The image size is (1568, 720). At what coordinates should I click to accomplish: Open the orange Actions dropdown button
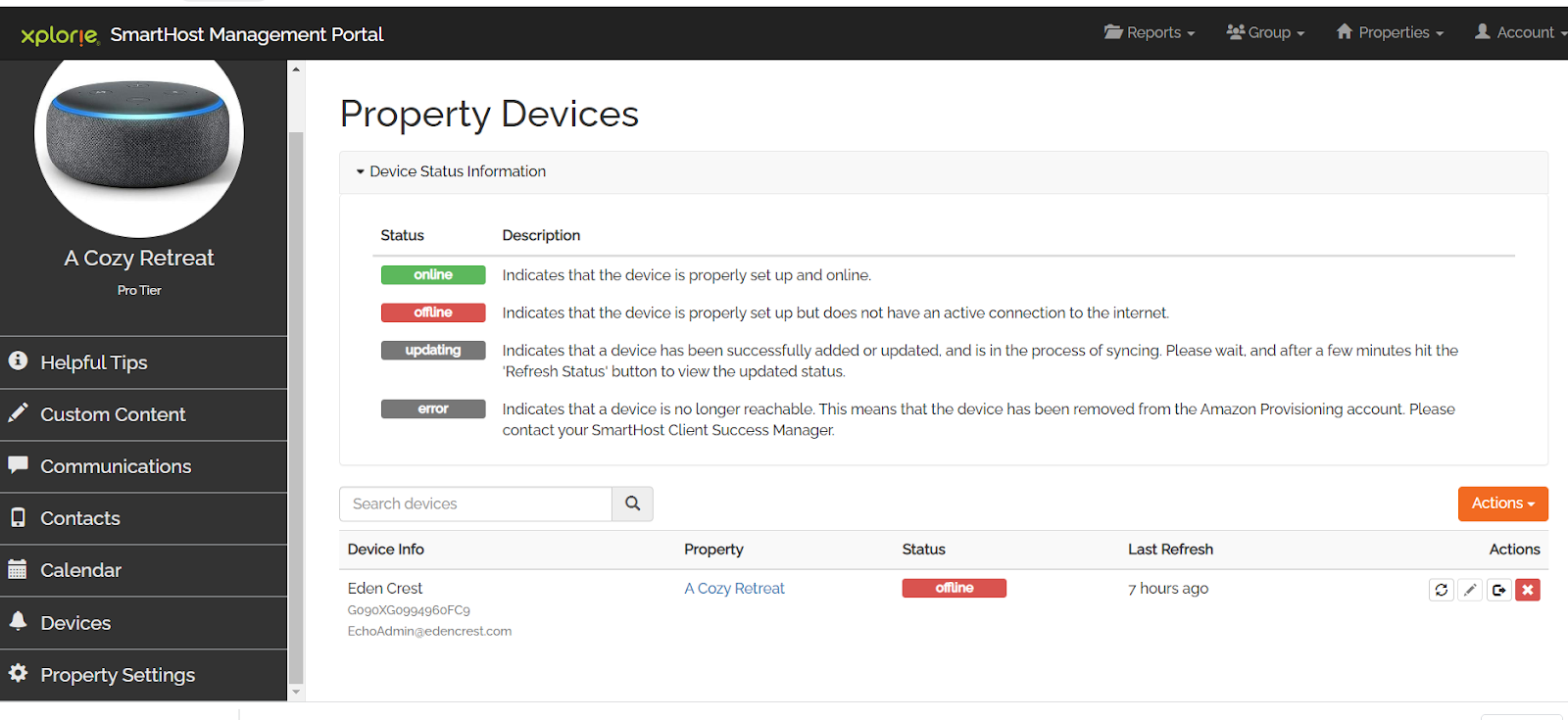point(1503,504)
